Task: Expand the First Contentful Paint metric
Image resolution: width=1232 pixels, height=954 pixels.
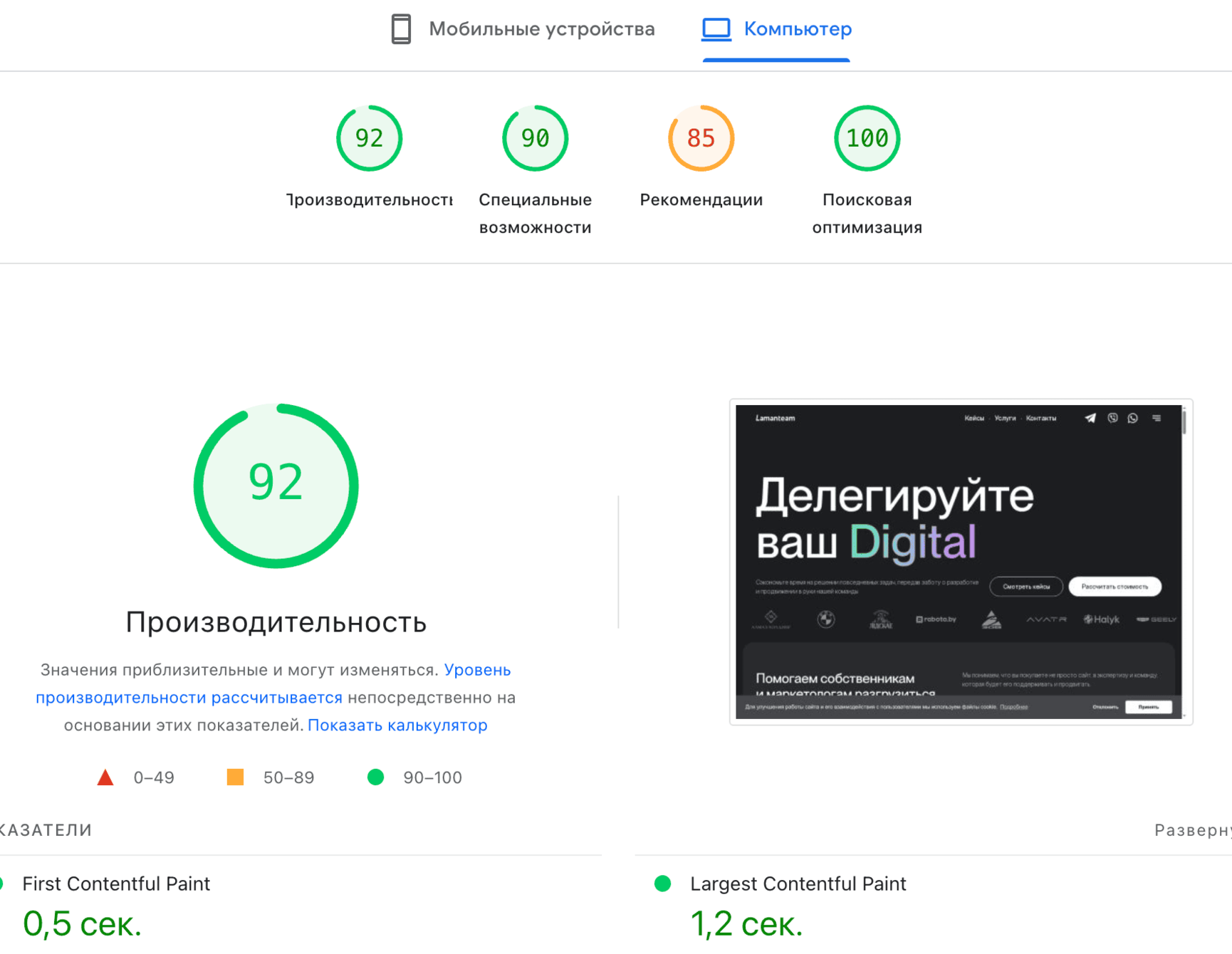Action: 116,884
